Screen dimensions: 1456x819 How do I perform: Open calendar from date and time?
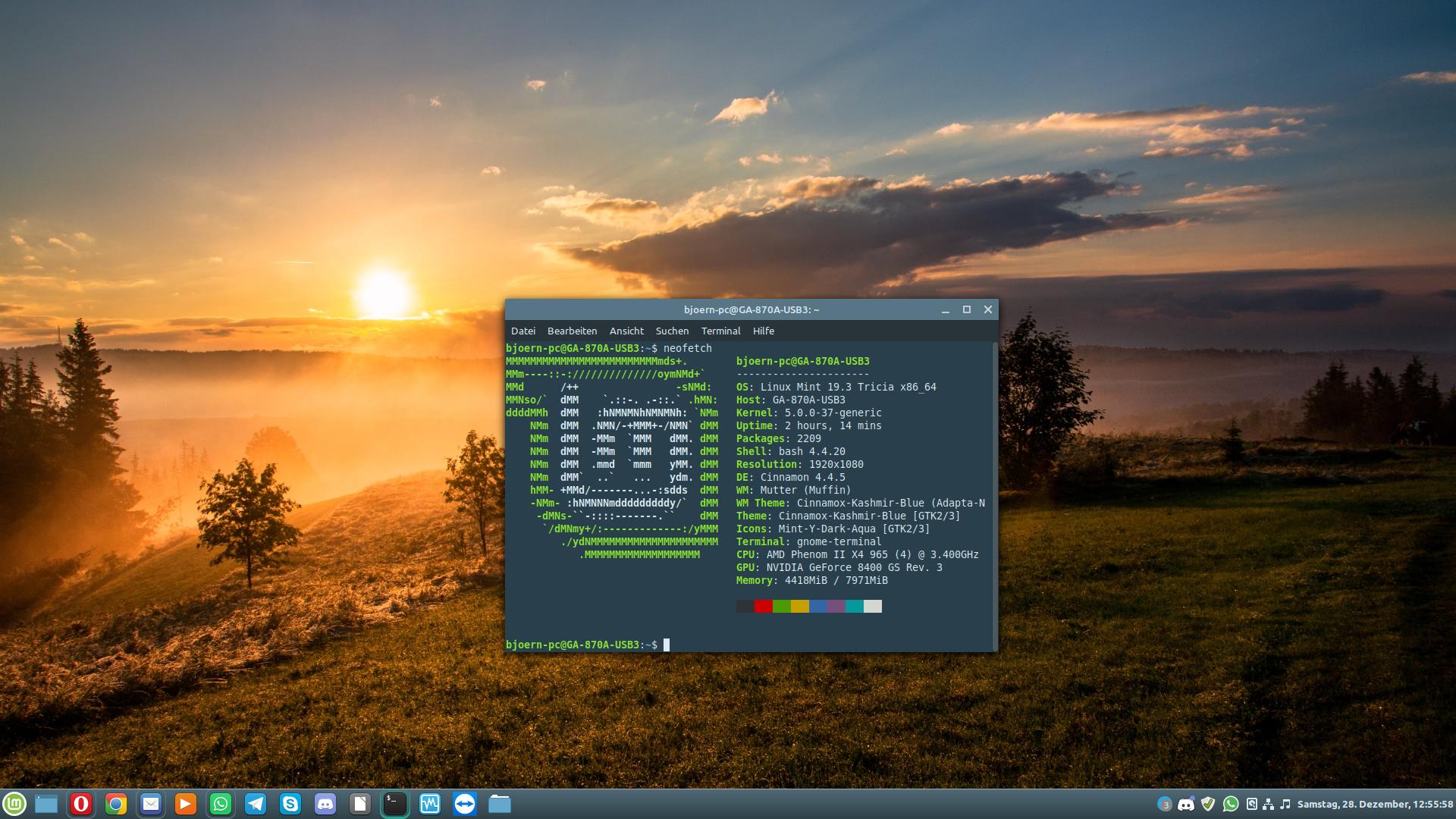pyautogui.click(x=1374, y=804)
